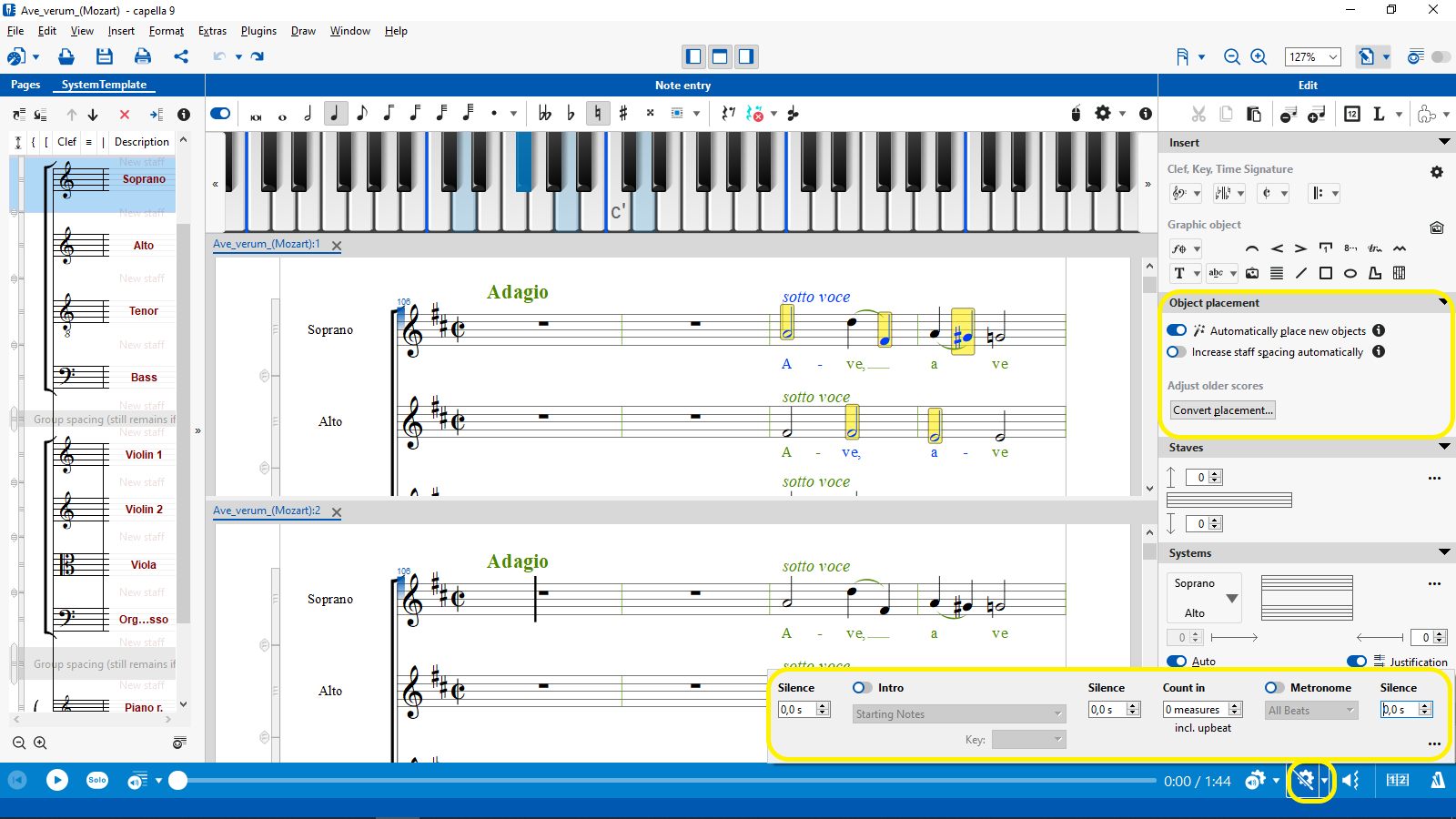The image size is (1456, 819).
Task: Collapse the Systems section
Action: 1444,552
